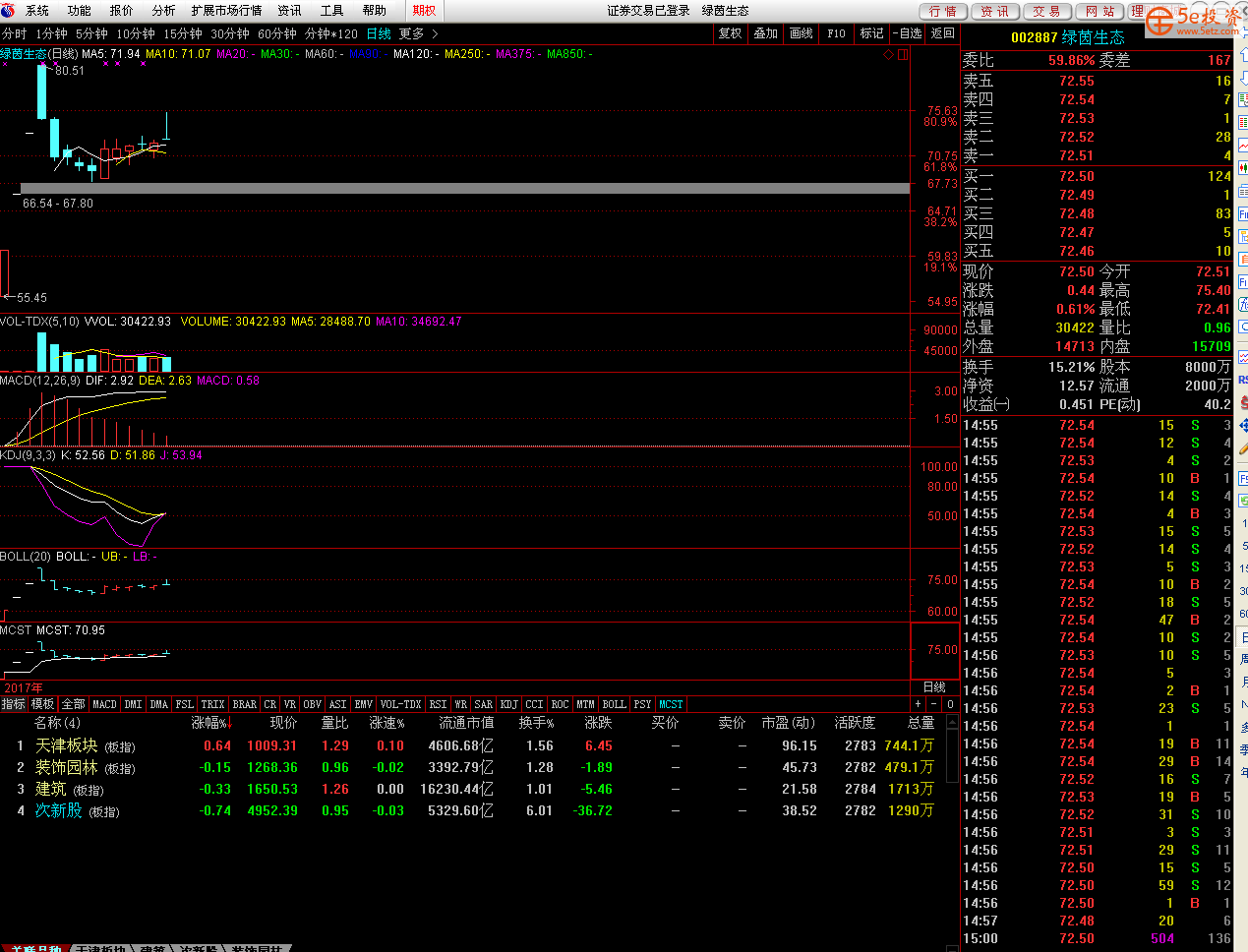Image resolution: width=1248 pixels, height=952 pixels.
Task: Open the 画线 drawing tool
Action: pos(802,33)
